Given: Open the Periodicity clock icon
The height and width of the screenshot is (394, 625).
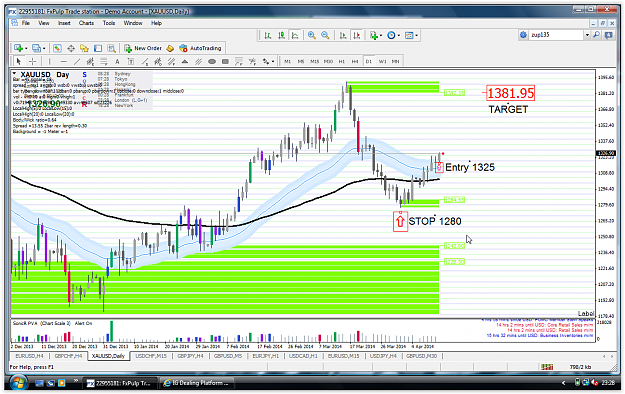Looking at the screenshot, I should 391,35.
